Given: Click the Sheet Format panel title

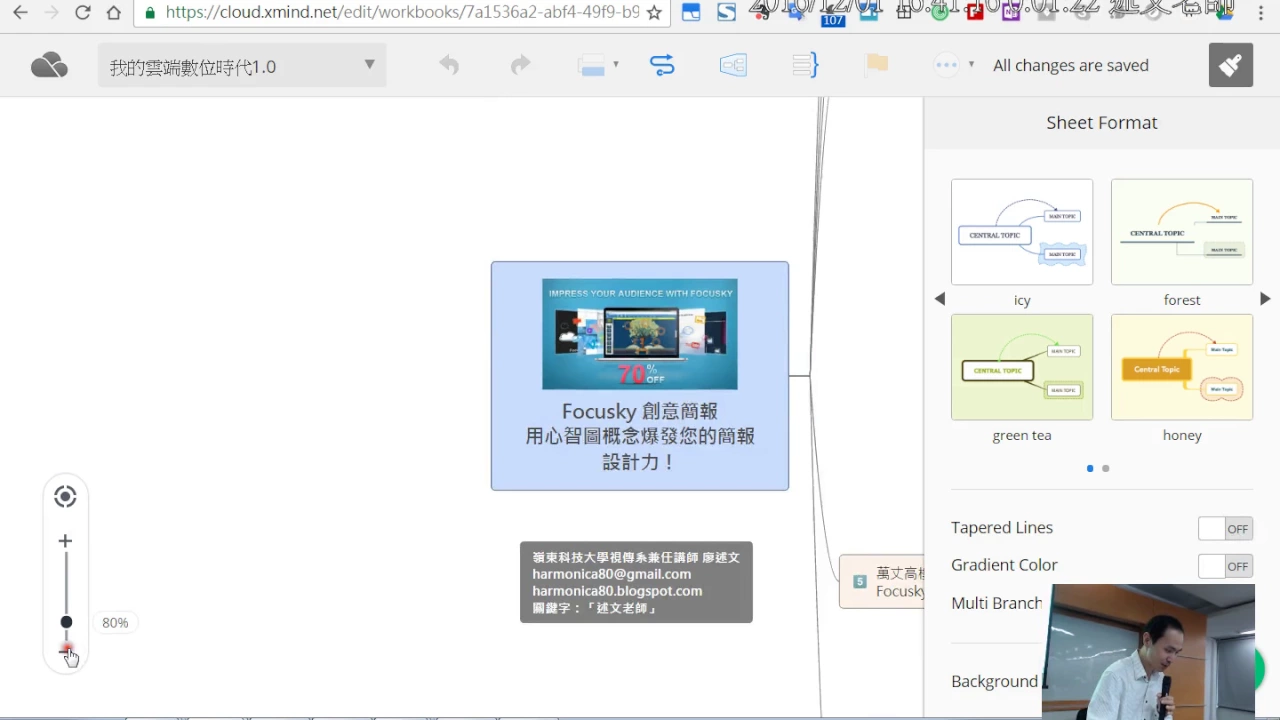Looking at the screenshot, I should coord(1102,122).
